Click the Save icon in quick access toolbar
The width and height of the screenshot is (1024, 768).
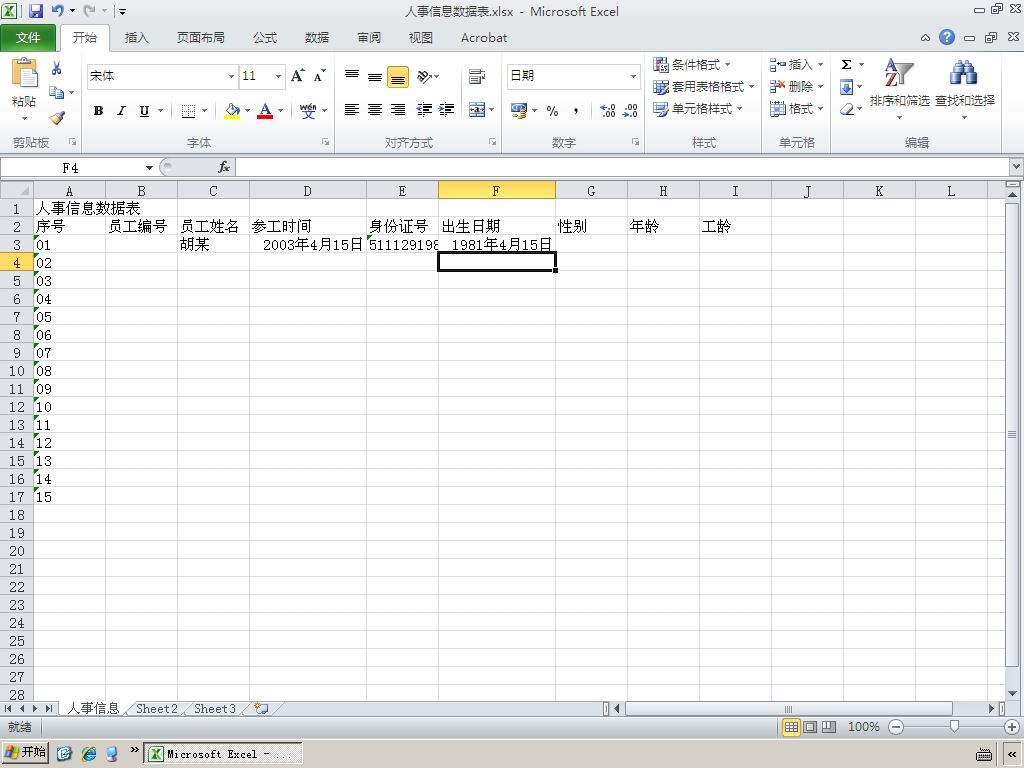[x=35, y=11]
